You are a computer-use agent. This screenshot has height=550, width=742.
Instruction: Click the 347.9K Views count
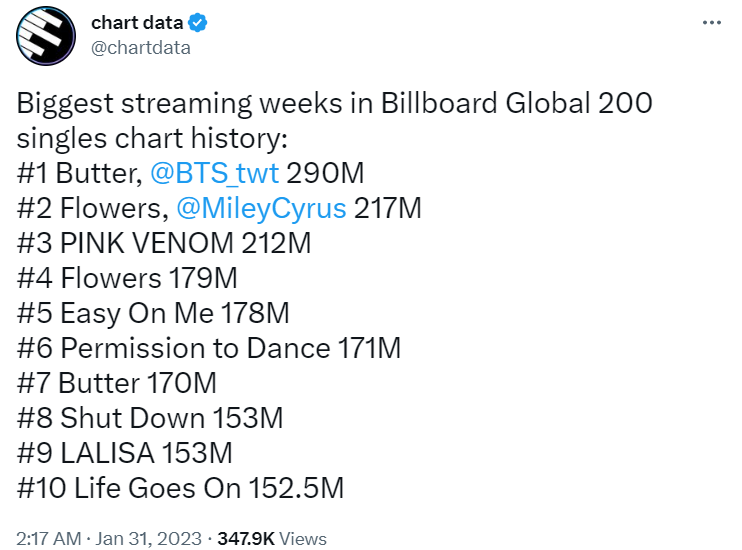pyautogui.click(x=272, y=539)
